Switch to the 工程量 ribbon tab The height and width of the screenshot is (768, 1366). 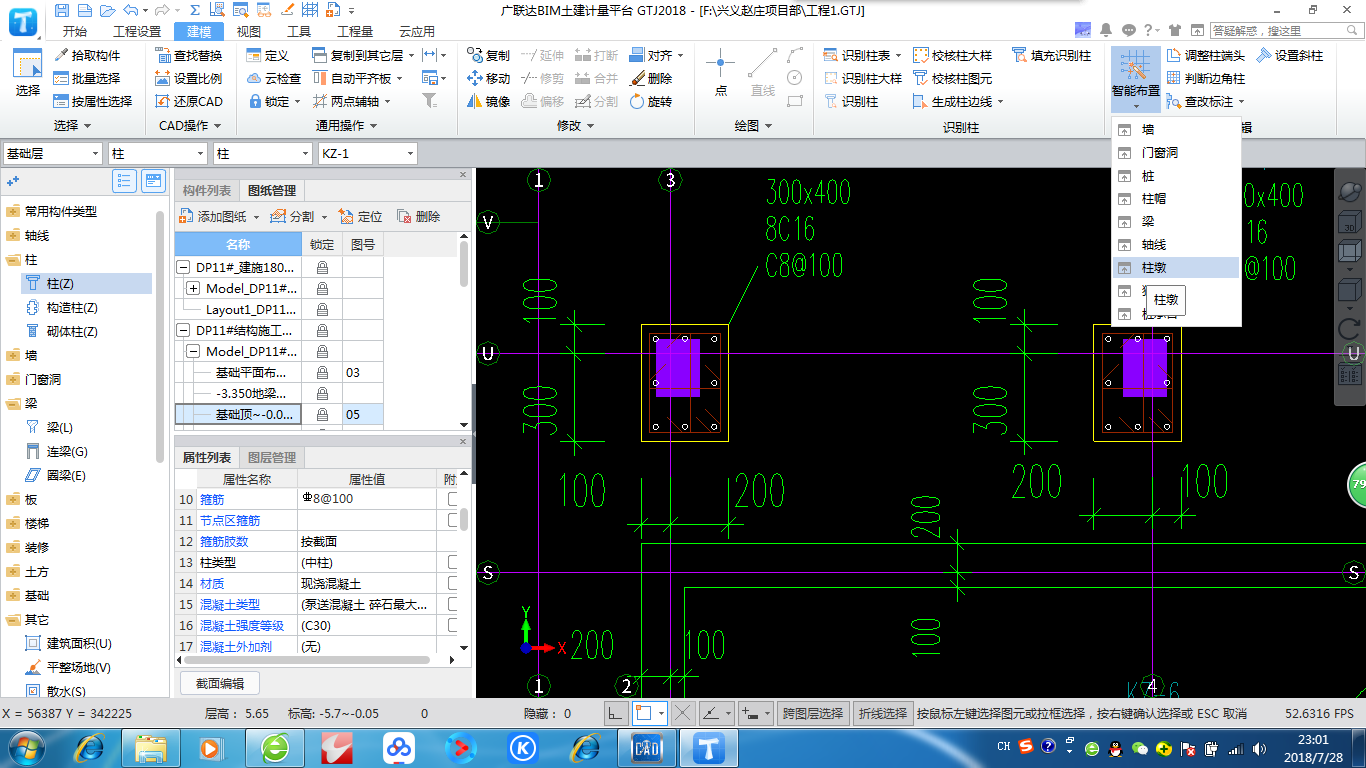[x=354, y=31]
